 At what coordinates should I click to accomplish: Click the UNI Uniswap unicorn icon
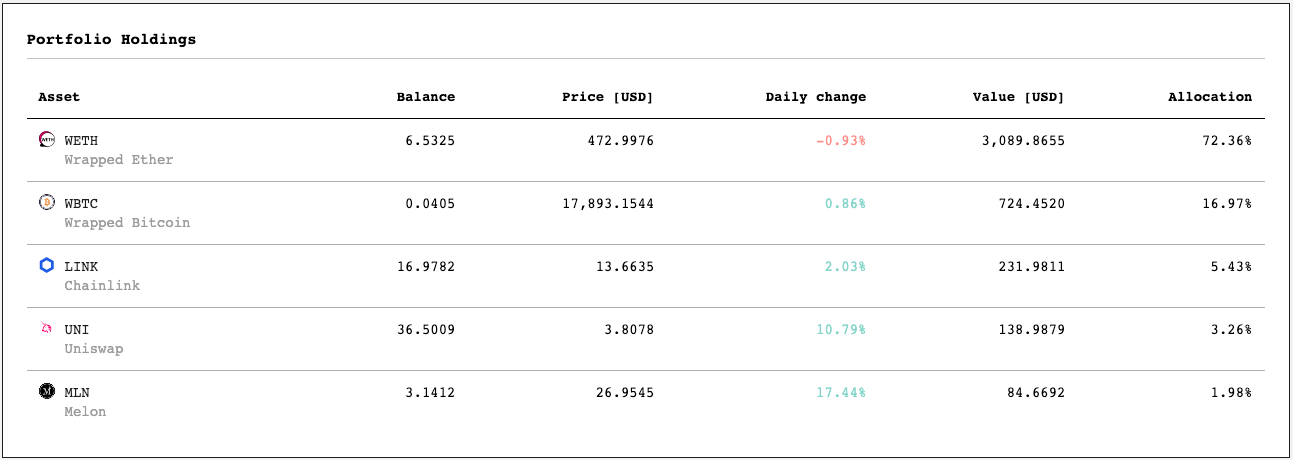(x=46, y=329)
